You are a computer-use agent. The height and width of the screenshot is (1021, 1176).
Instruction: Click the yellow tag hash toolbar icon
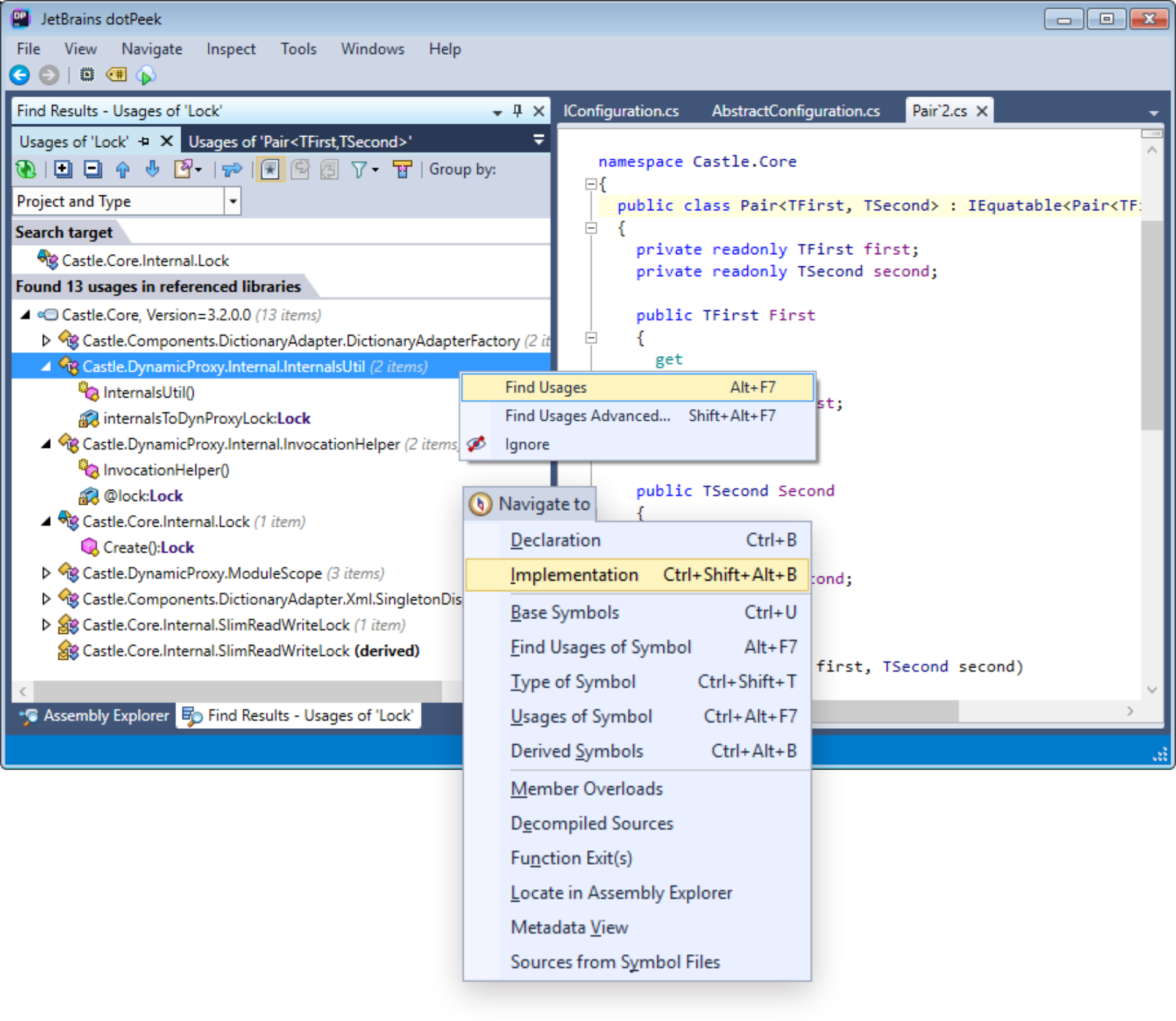click(116, 75)
